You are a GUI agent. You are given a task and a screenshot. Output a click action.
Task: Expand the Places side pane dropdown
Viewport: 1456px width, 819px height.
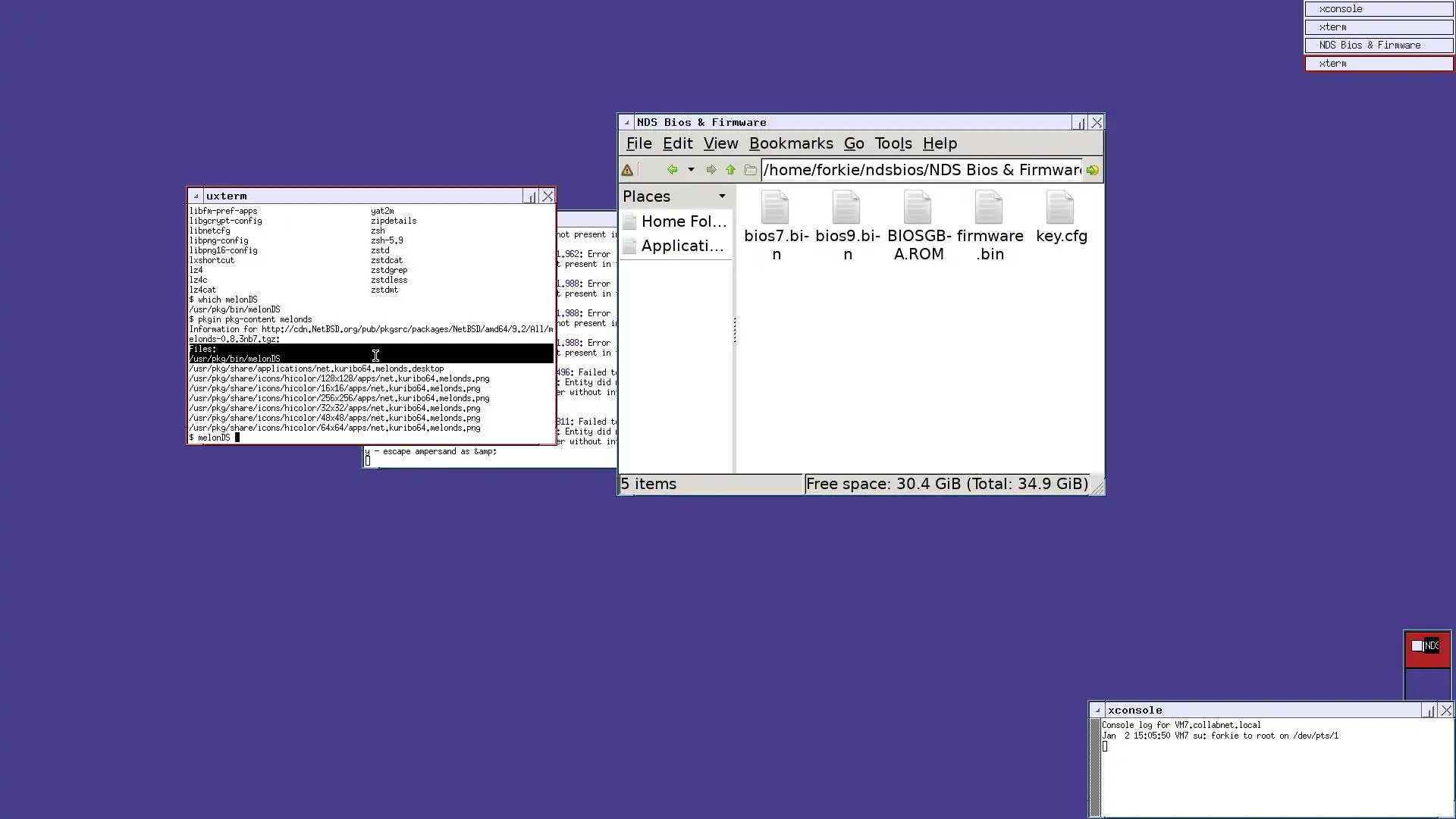722,196
